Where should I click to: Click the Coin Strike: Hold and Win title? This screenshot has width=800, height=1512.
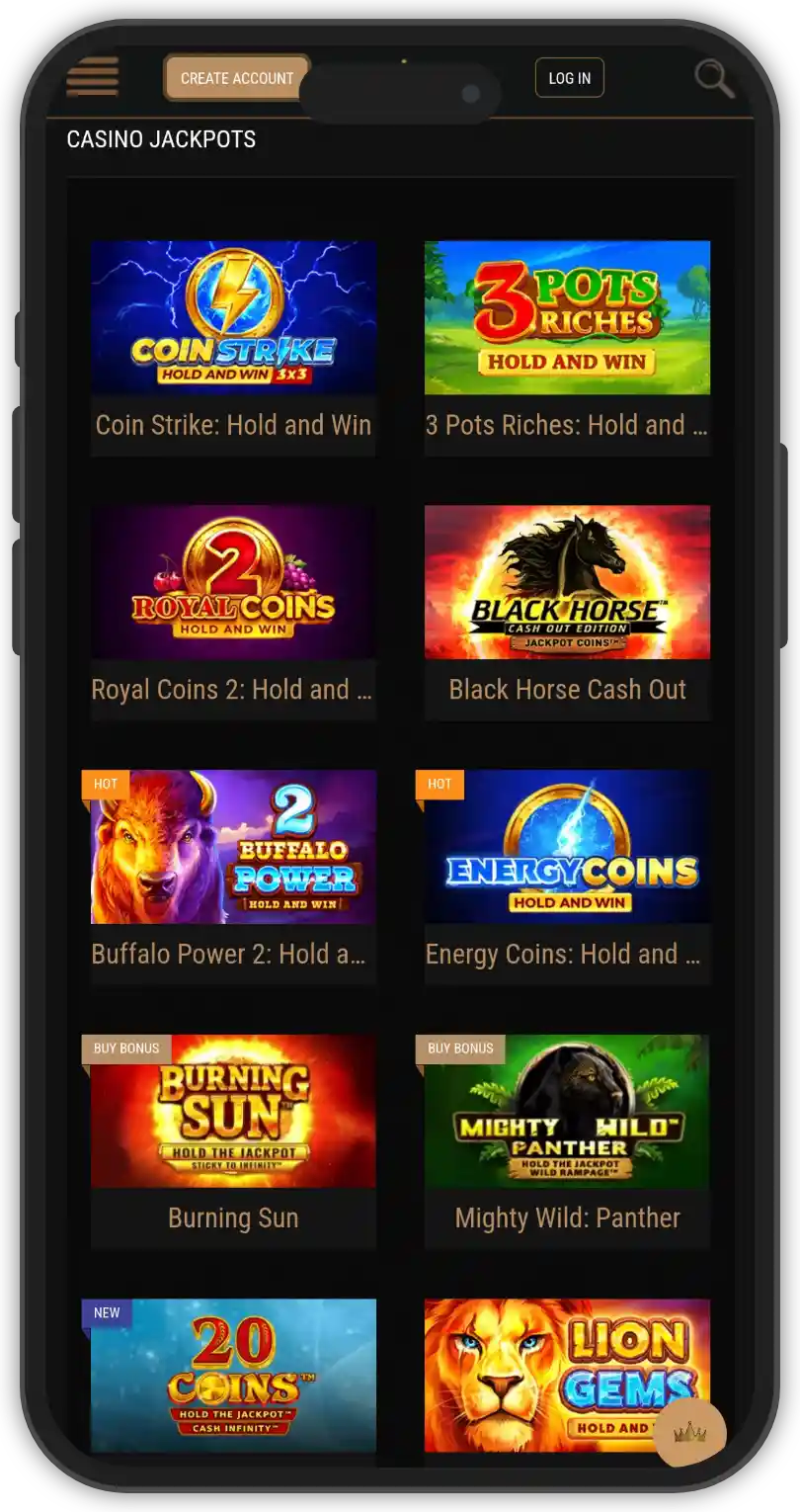pos(233,425)
